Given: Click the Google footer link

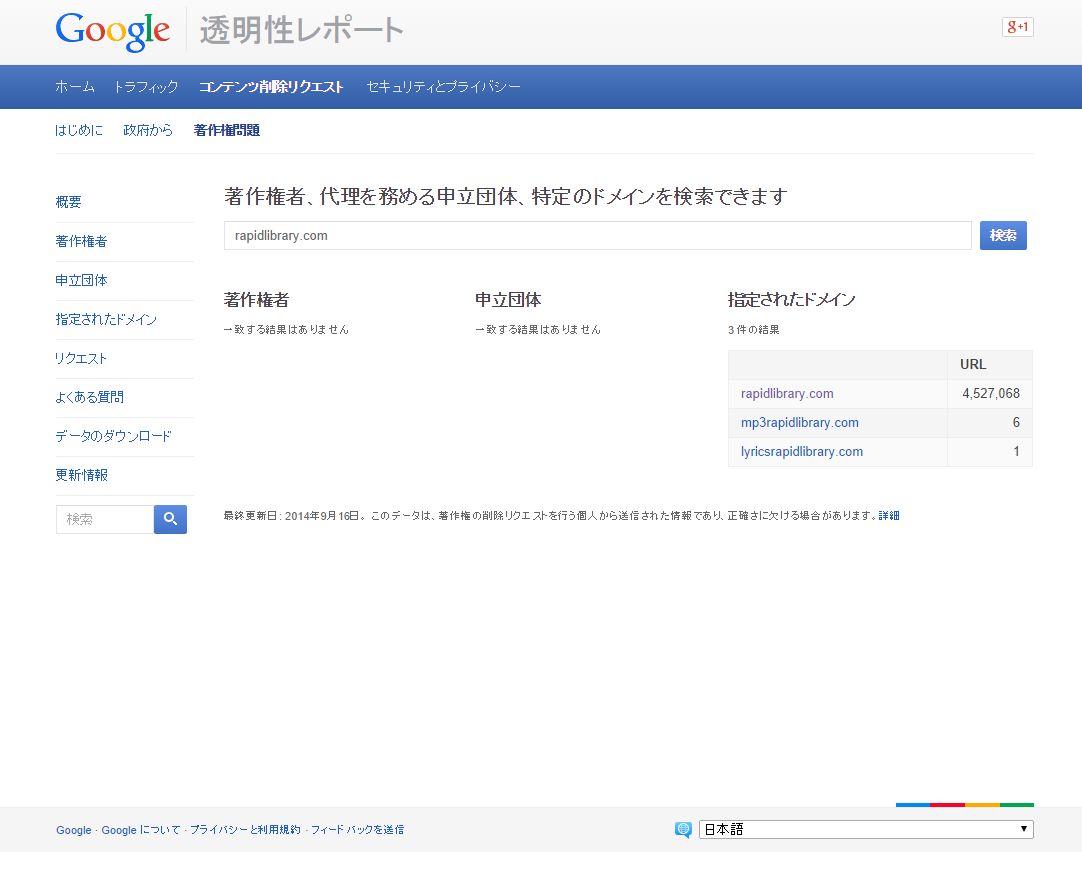Looking at the screenshot, I should click(x=74, y=830).
